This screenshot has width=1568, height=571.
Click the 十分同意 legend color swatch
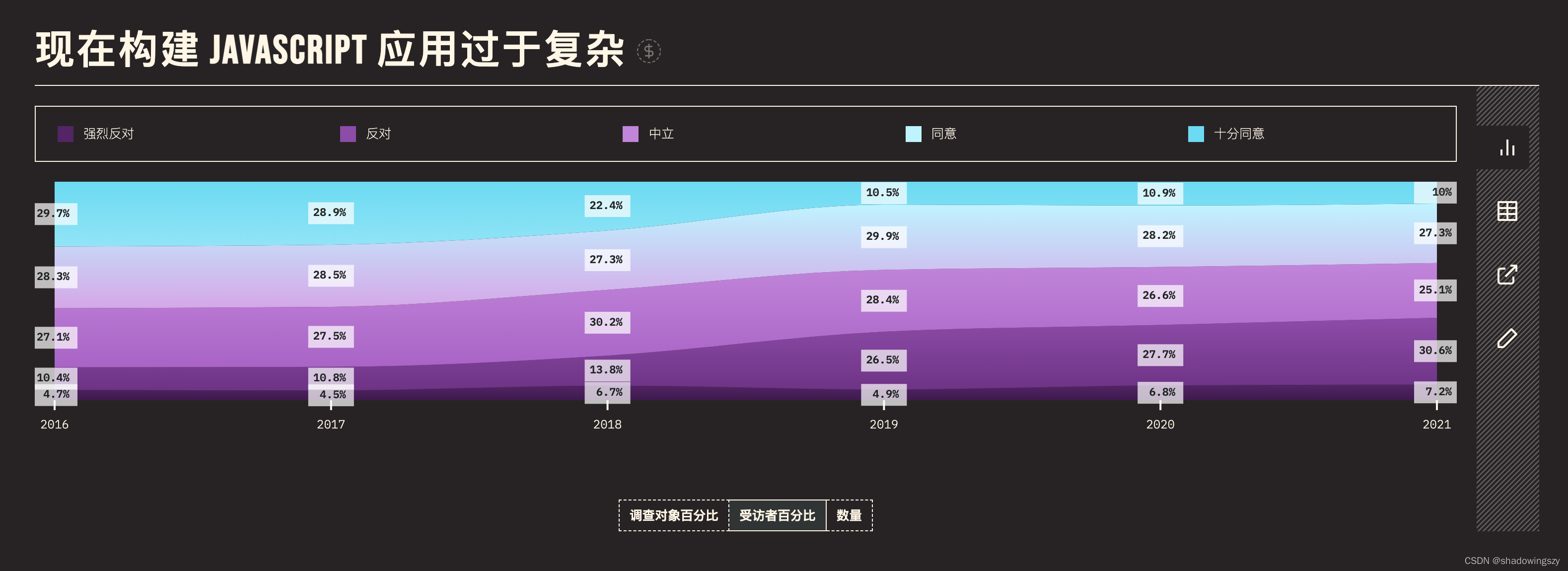point(1196,134)
